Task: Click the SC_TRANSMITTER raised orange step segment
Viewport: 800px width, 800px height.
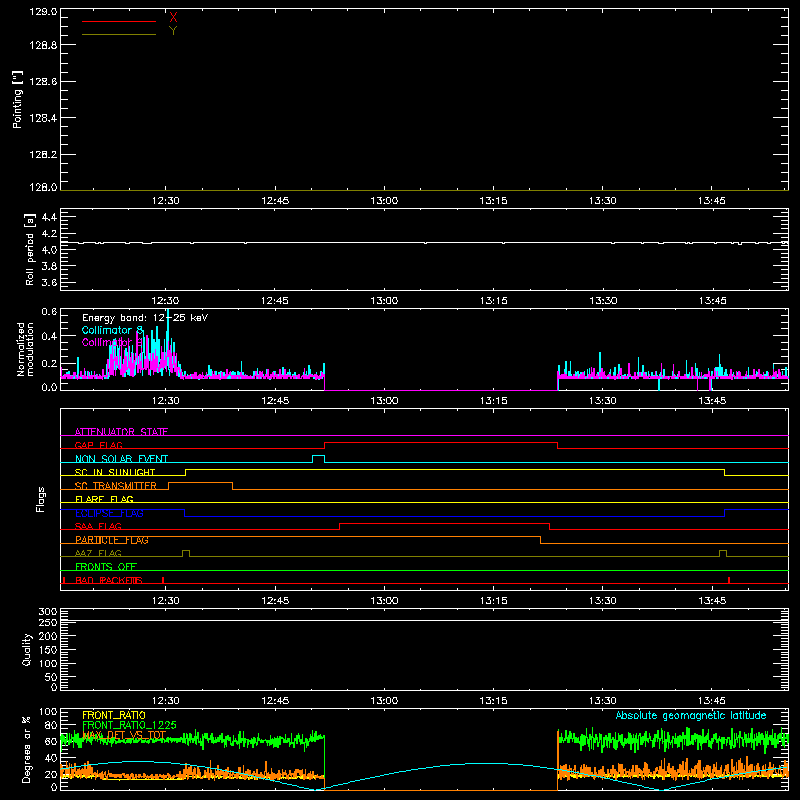Action: point(201,483)
